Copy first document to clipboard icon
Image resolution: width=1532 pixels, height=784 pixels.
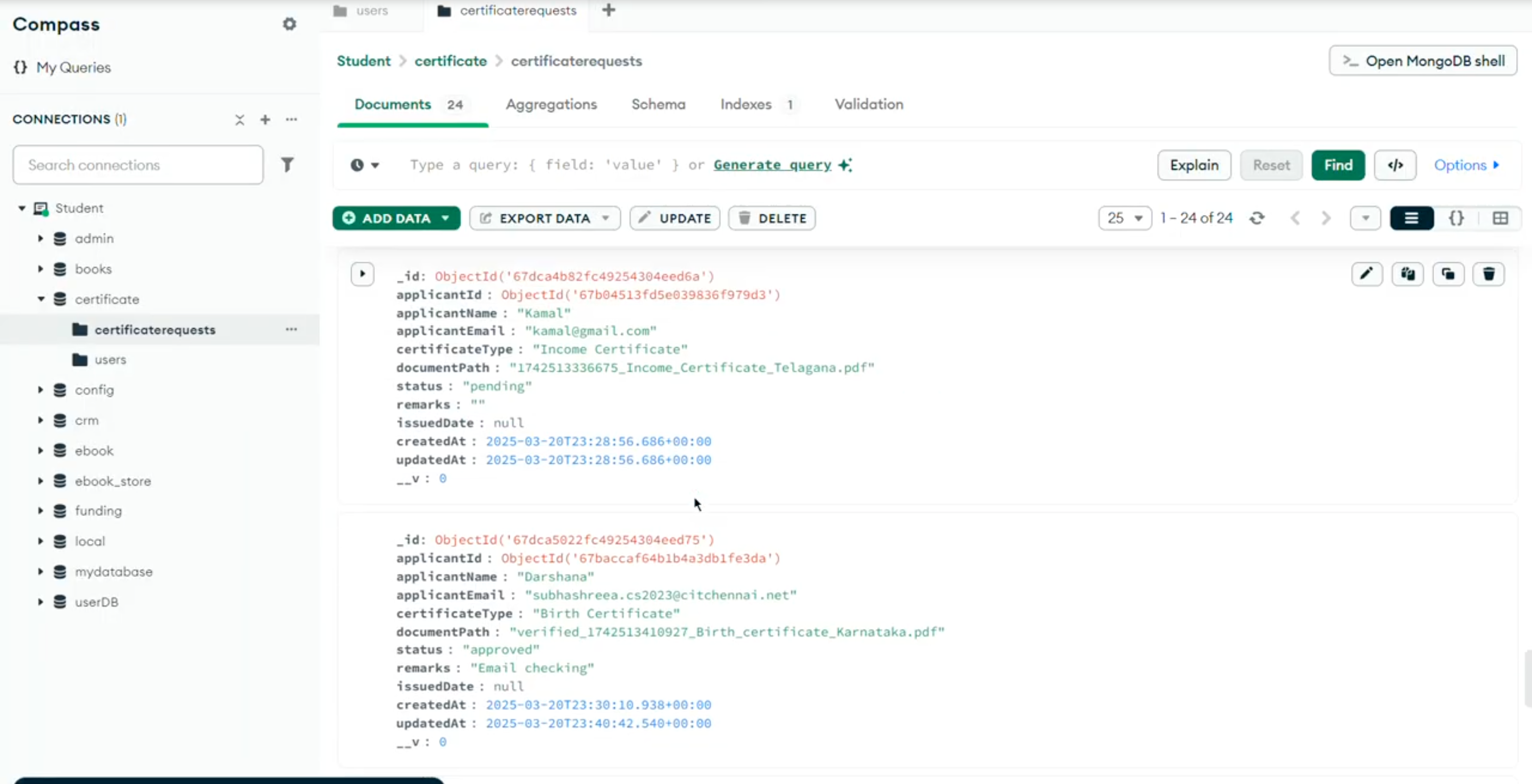pos(1407,273)
